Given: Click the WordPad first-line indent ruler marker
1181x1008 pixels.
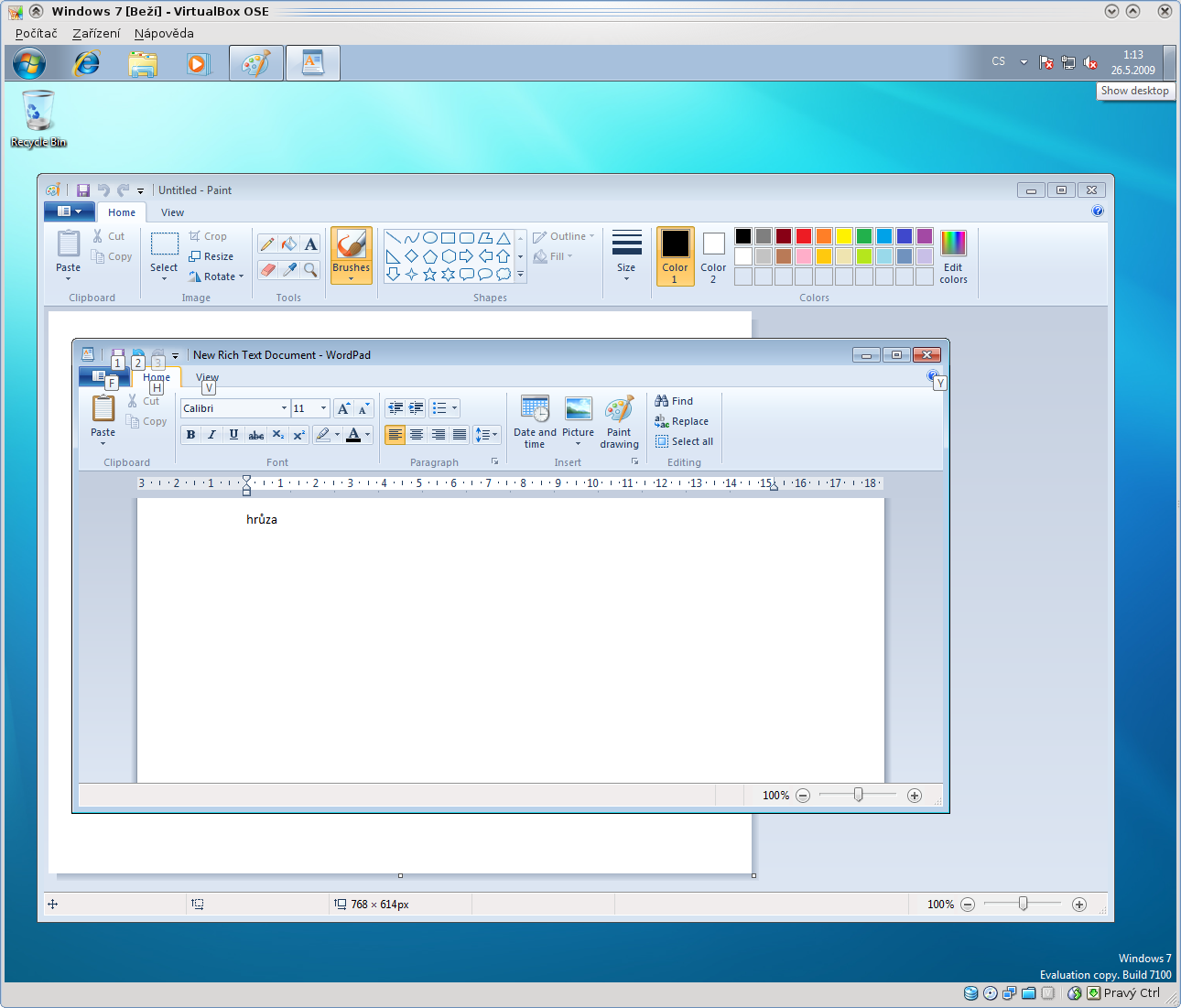Looking at the screenshot, I should (x=246, y=479).
